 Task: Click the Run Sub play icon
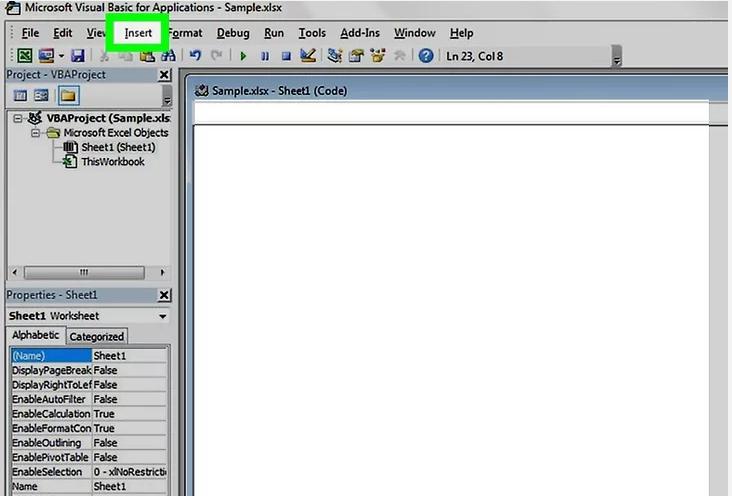[x=243, y=57]
